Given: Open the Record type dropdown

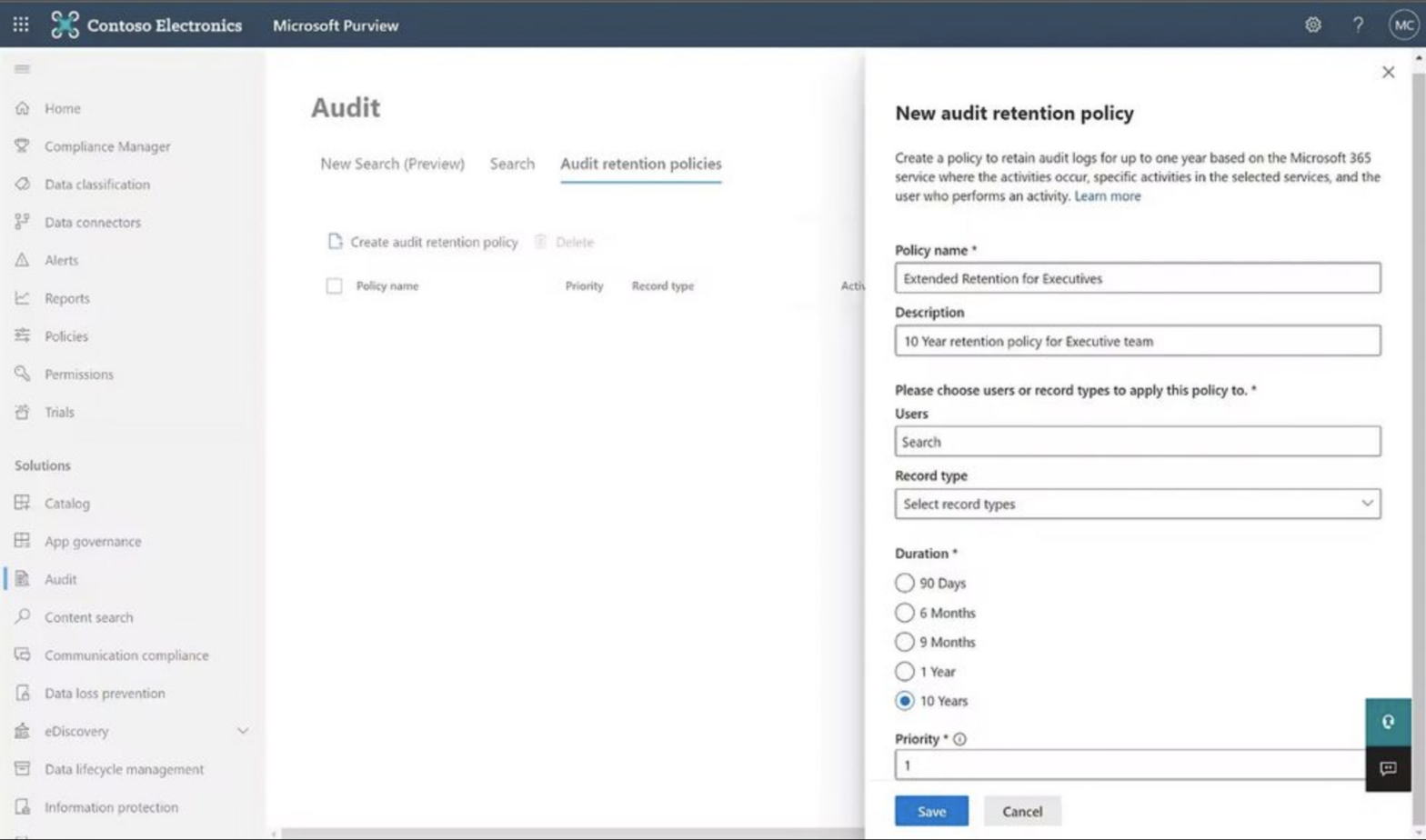Looking at the screenshot, I should click(x=1138, y=504).
